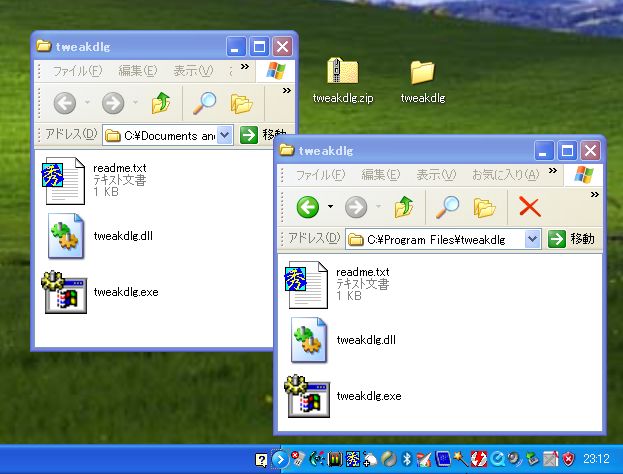This screenshot has height=474, width=623.
Task: Expand toolbar chevron in Program Files window
Action: 595,194
